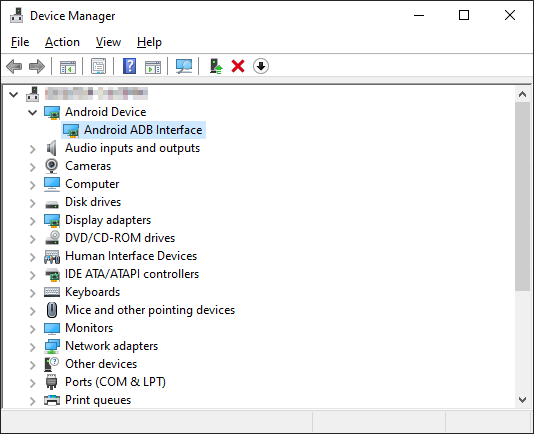Viewport: 534px width, 434px height.
Task: Open the Action menu
Action: [62, 42]
